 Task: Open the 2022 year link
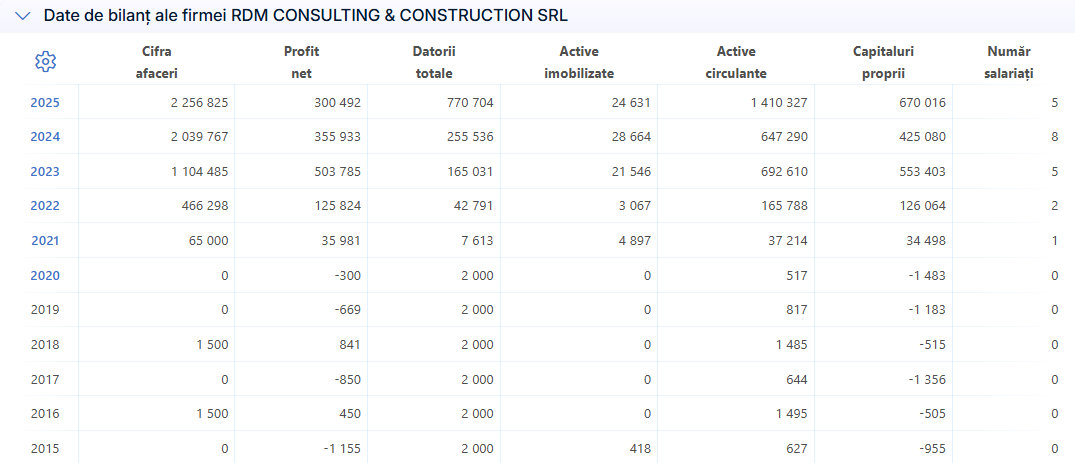tap(45, 206)
